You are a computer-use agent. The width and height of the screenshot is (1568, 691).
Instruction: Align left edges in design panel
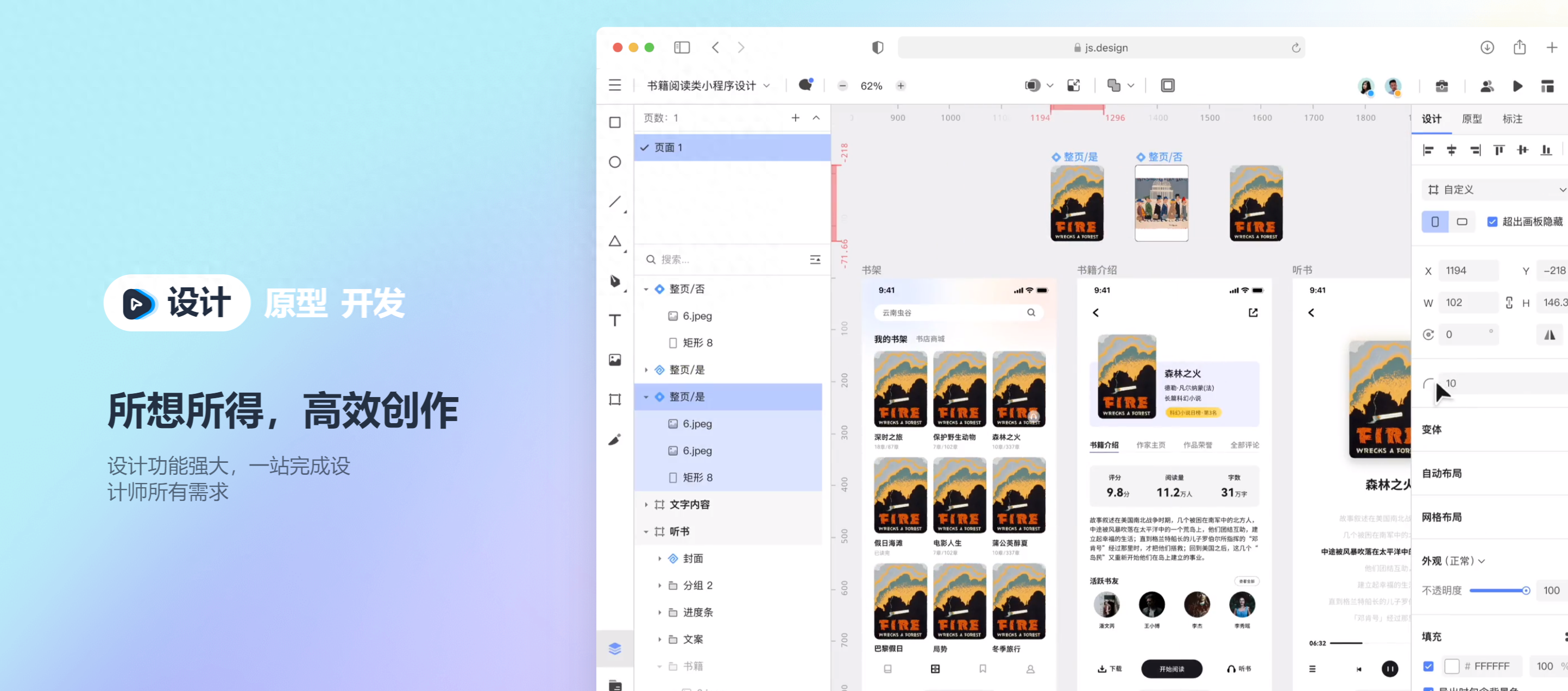pyautogui.click(x=1428, y=150)
